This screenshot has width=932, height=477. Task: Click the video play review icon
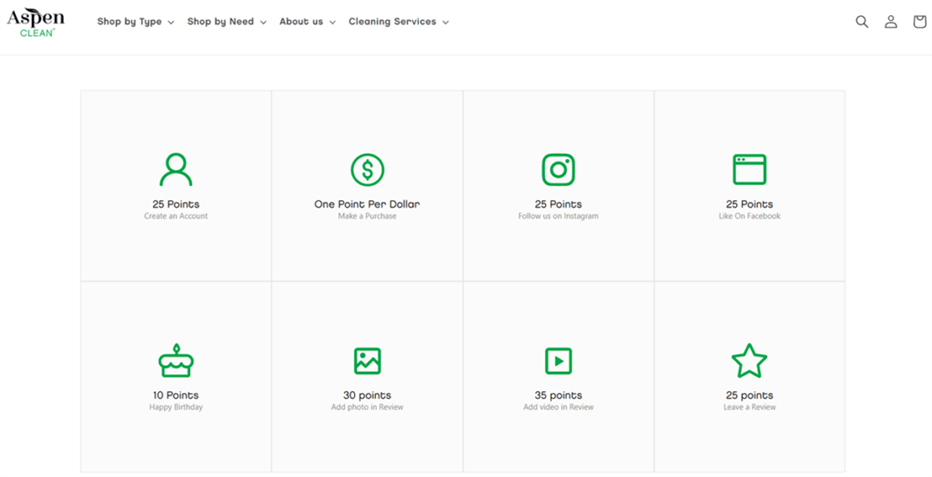[x=558, y=361]
